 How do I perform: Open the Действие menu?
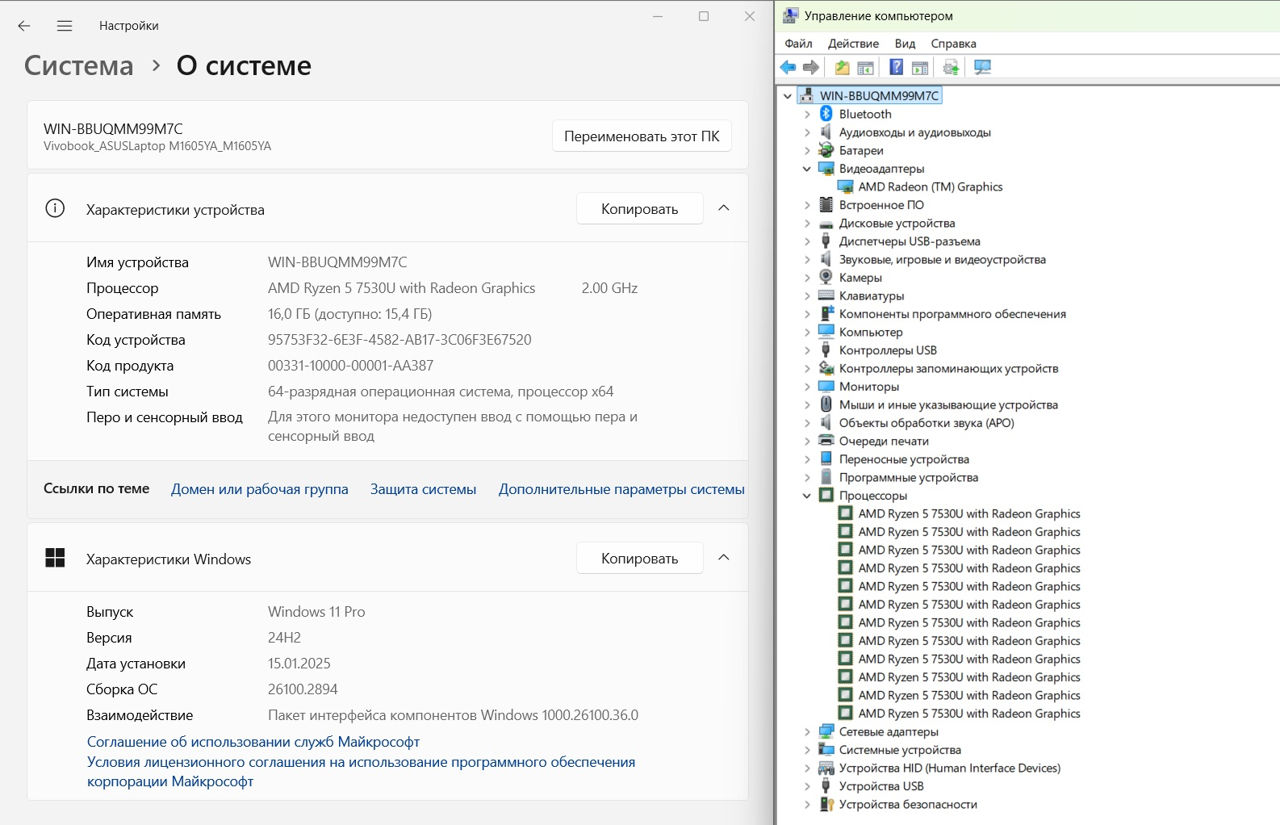(853, 44)
